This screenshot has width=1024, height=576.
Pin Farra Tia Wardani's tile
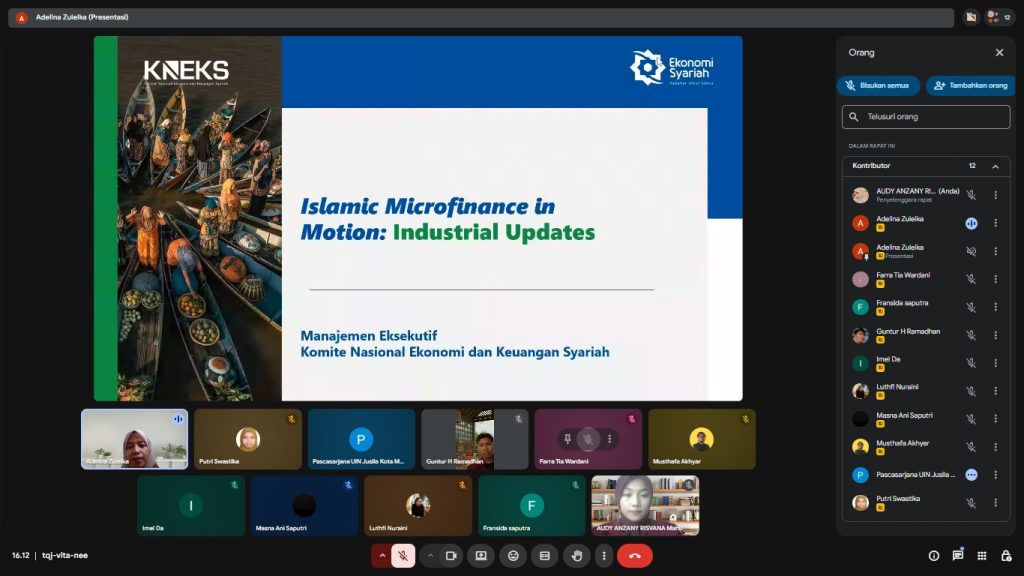coord(567,438)
